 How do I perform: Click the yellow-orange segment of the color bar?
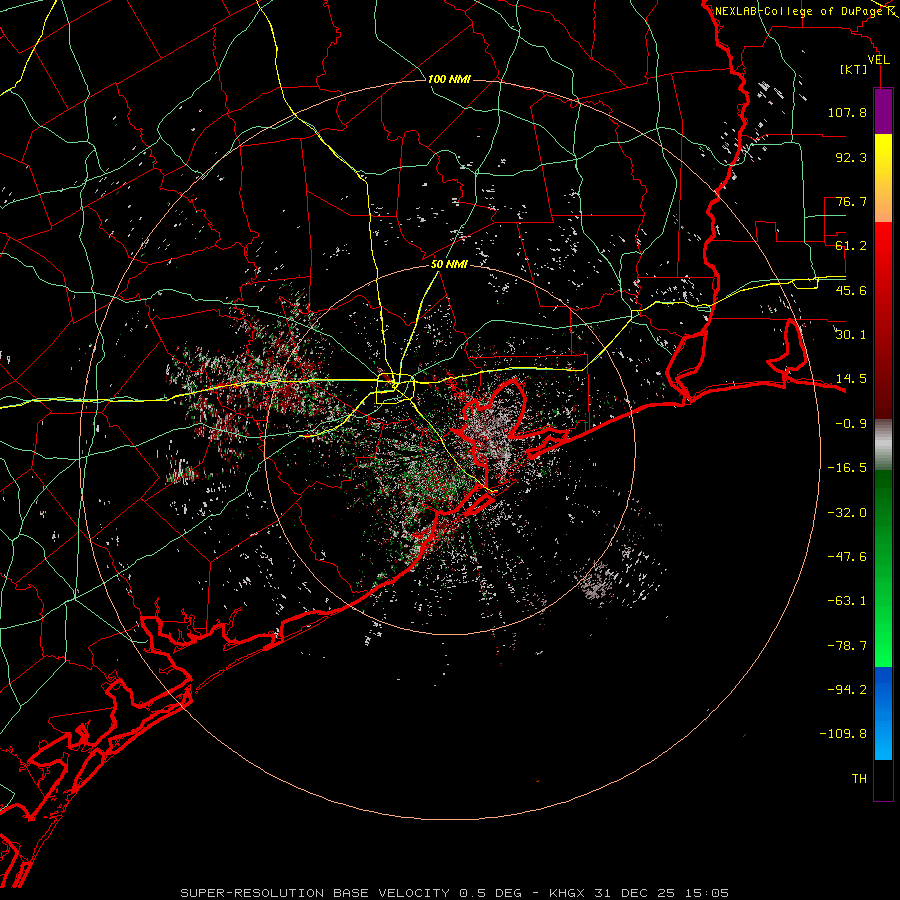[883, 178]
